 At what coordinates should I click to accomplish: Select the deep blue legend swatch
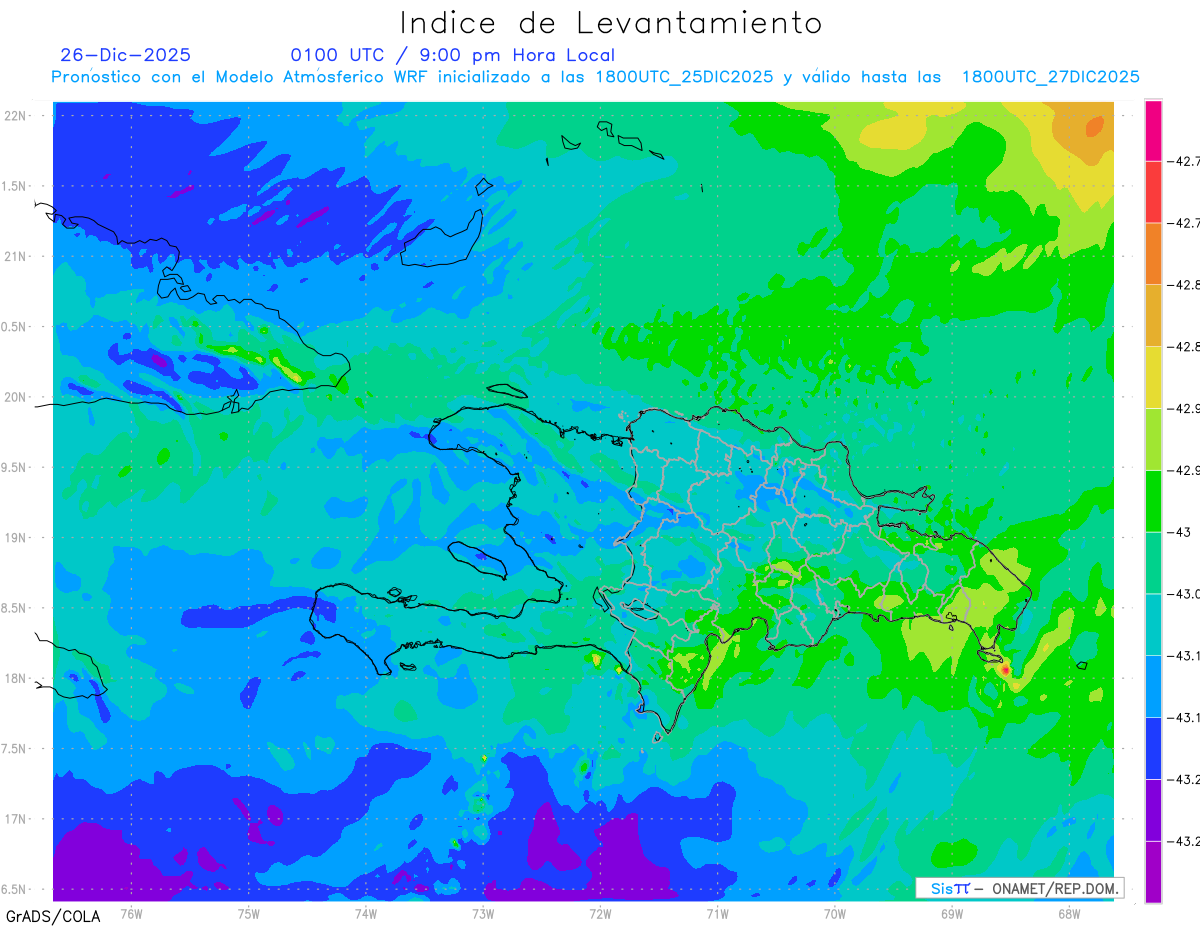(1153, 748)
